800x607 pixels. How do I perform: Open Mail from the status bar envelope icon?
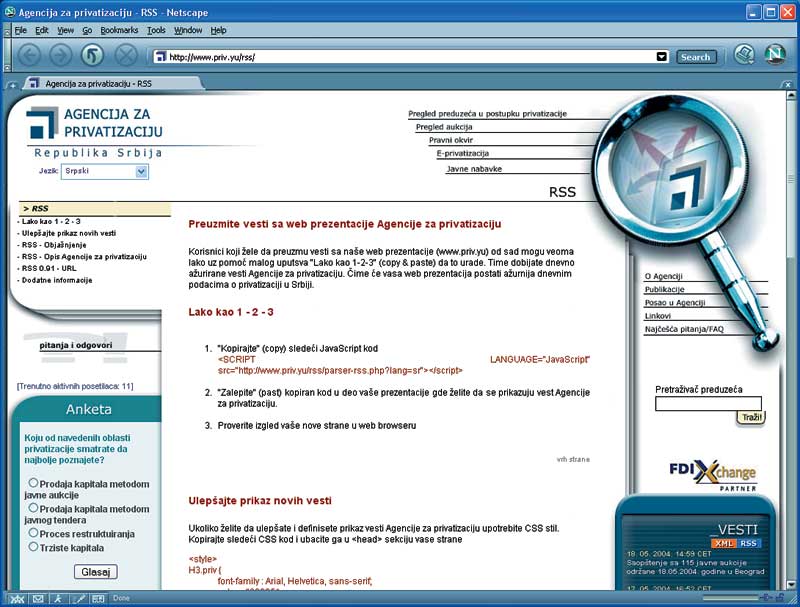coord(38,599)
